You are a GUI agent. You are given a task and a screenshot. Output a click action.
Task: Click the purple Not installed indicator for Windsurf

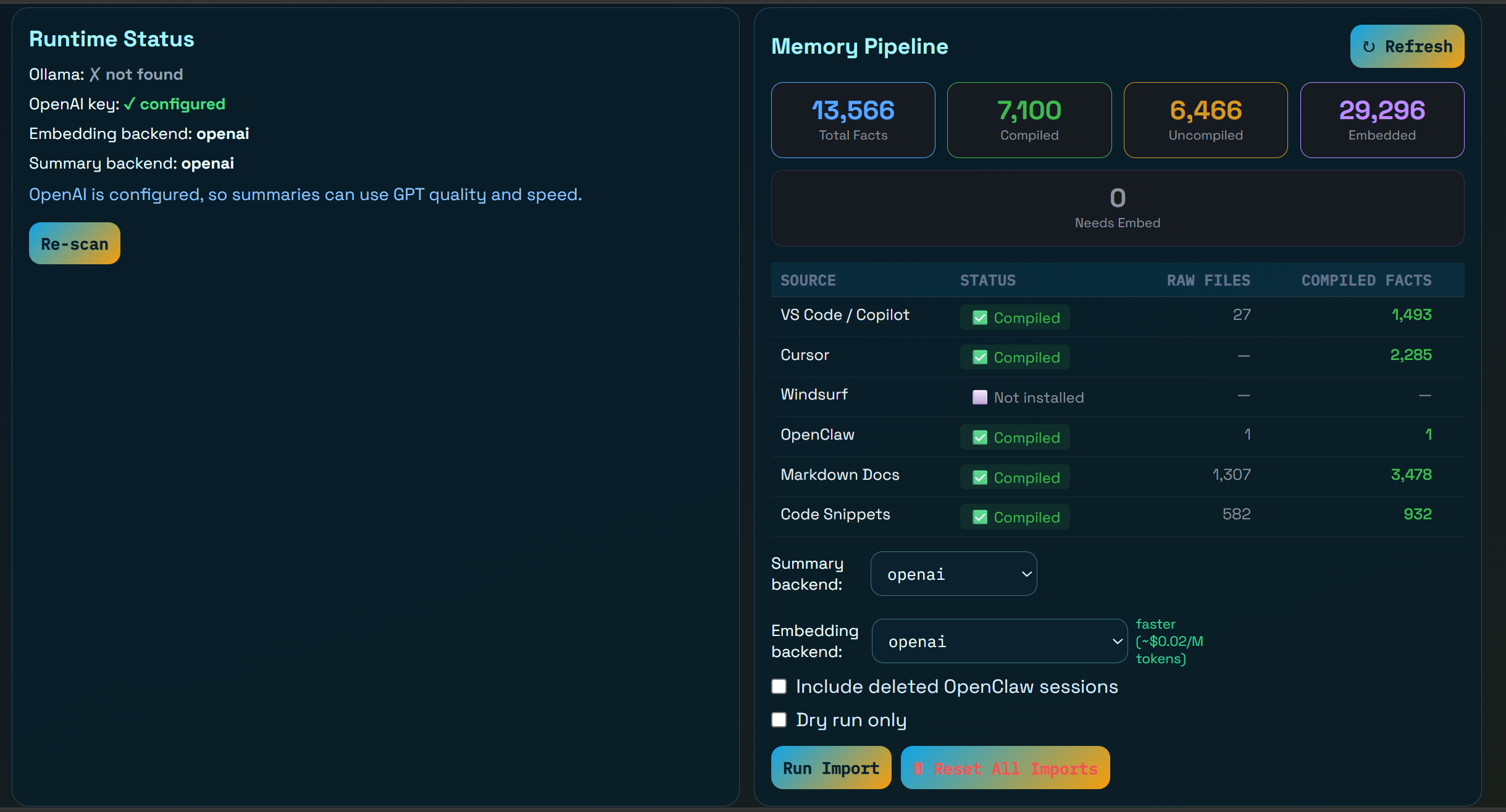980,397
